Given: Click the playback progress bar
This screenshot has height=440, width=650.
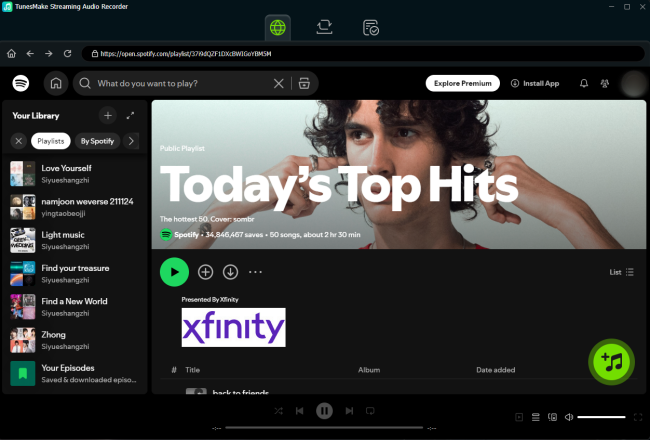Looking at the screenshot, I should click(x=324, y=428).
